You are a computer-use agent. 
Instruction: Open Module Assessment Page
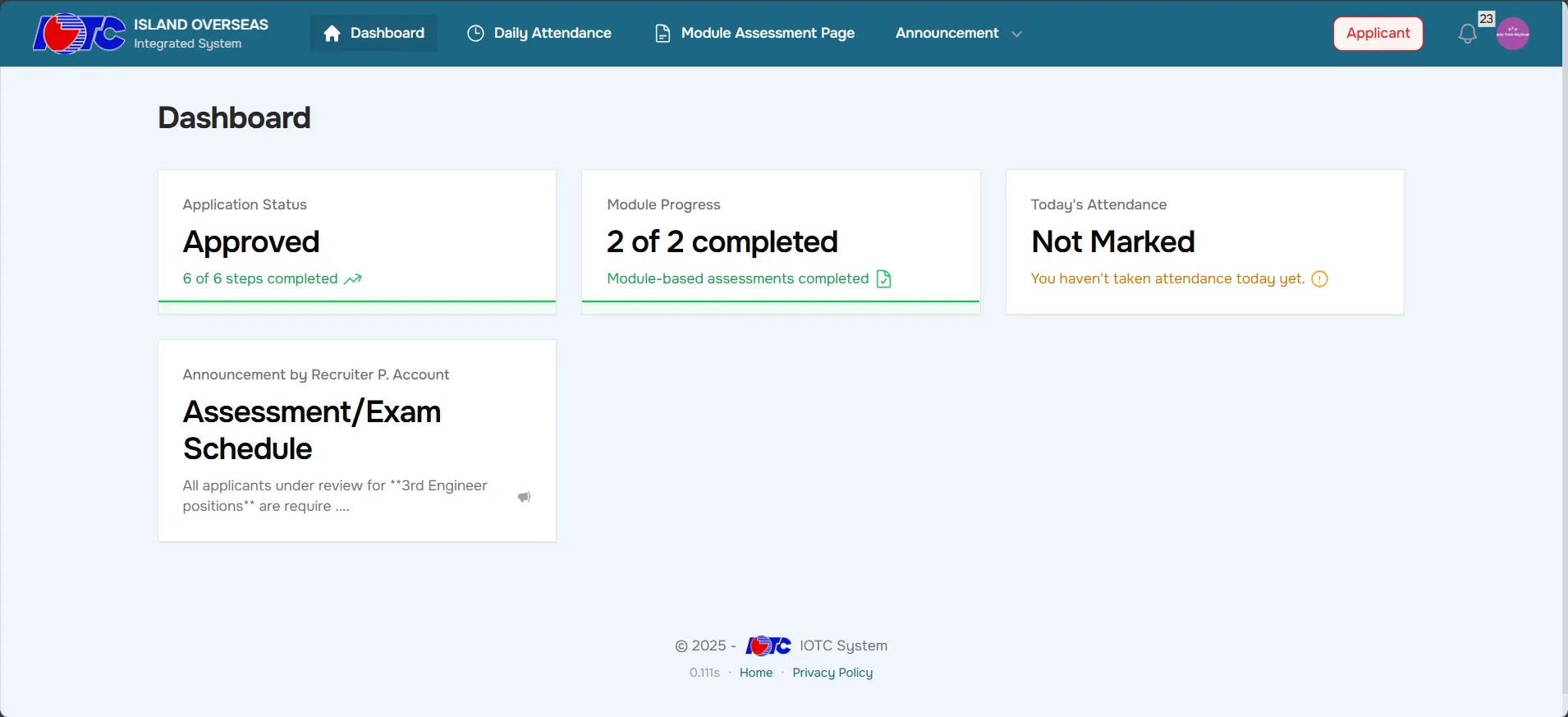point(754,34)
